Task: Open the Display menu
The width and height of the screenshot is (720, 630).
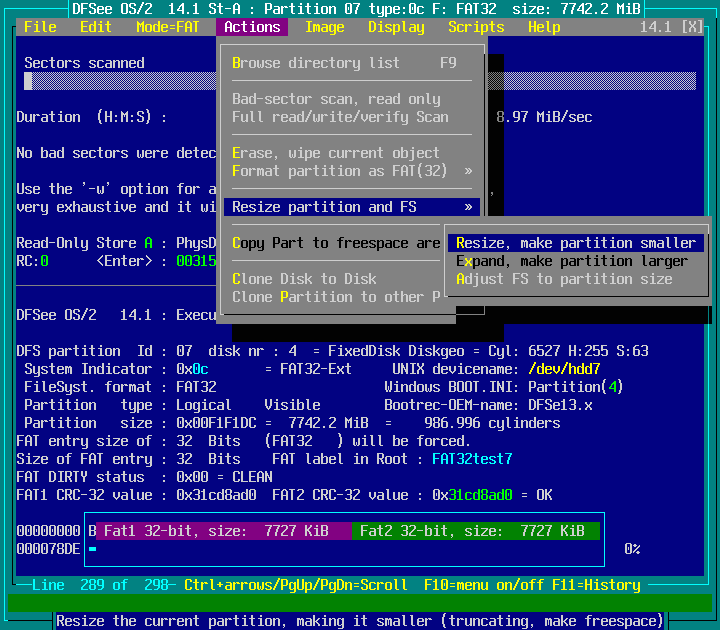Action: click(x=396, y=27)
